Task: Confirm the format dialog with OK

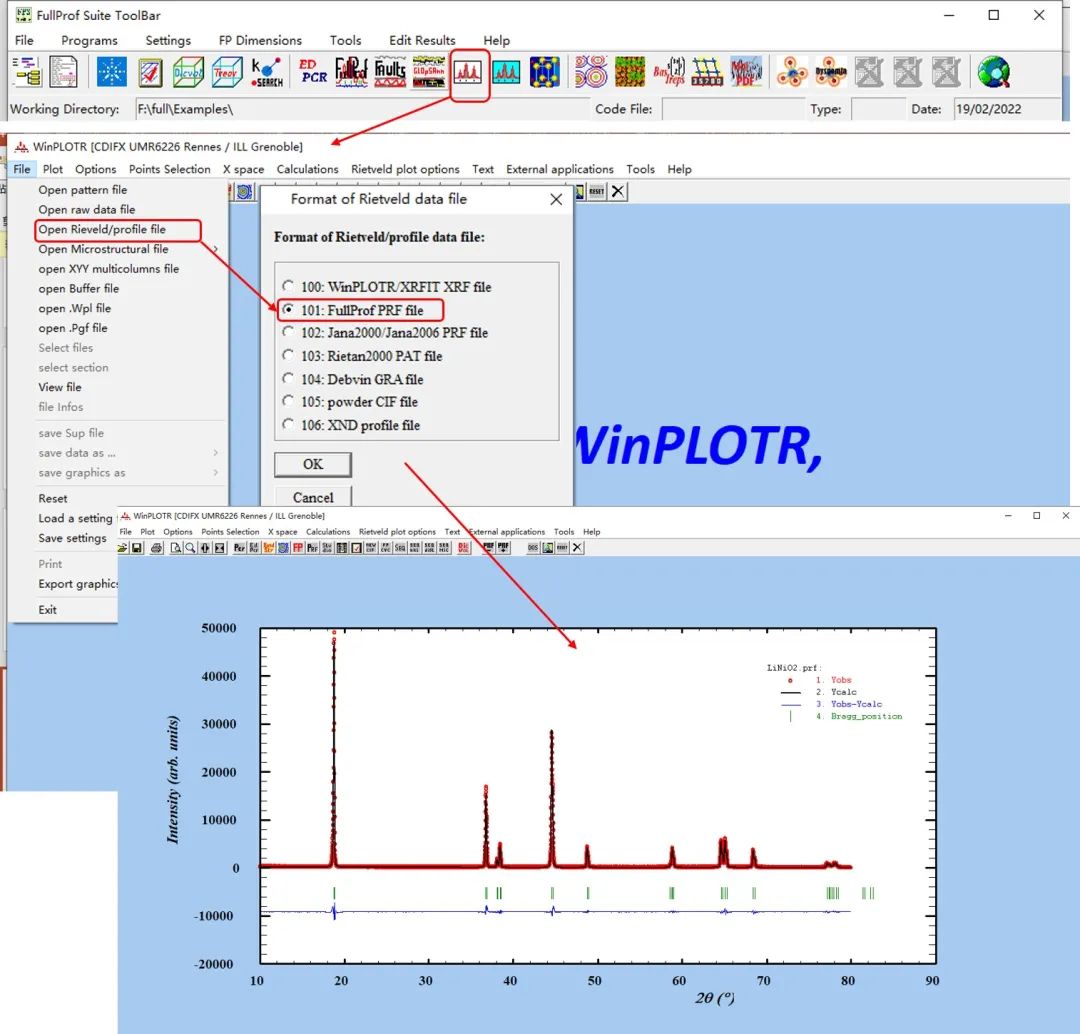Action: tap(313, 464)
